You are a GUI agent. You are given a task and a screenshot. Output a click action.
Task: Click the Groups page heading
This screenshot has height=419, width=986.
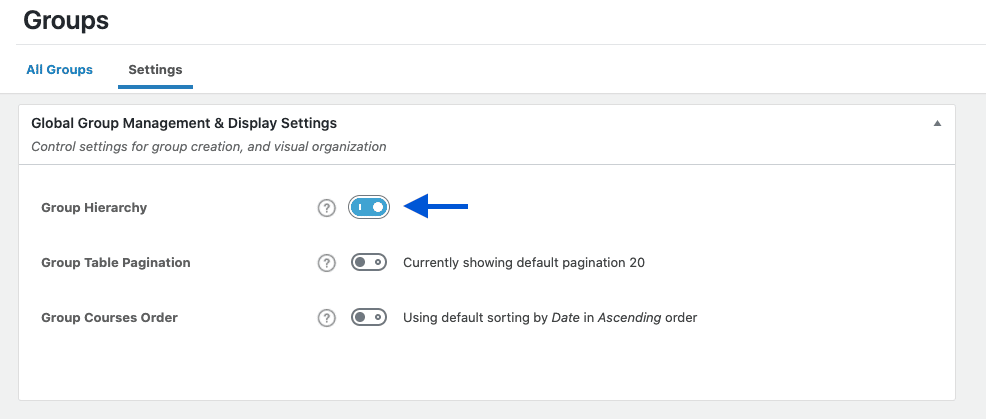[66, 21]
